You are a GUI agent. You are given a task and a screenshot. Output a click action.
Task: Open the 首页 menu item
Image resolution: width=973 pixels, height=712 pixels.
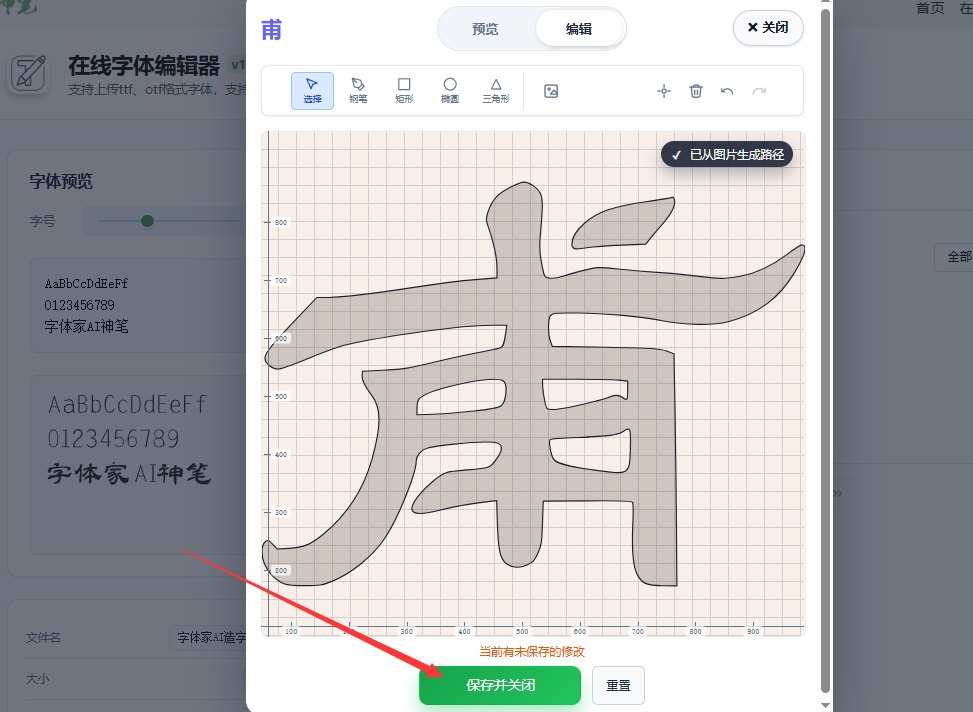[930, 7]
